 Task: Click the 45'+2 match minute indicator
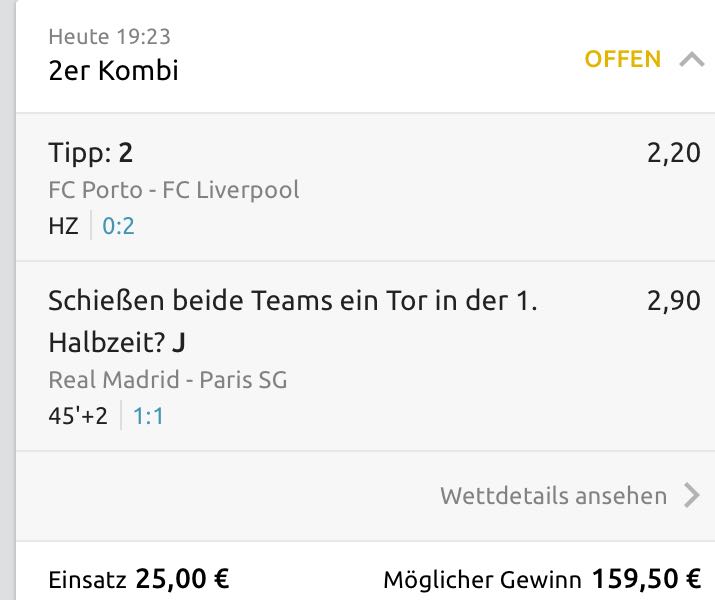pos(77,416)
